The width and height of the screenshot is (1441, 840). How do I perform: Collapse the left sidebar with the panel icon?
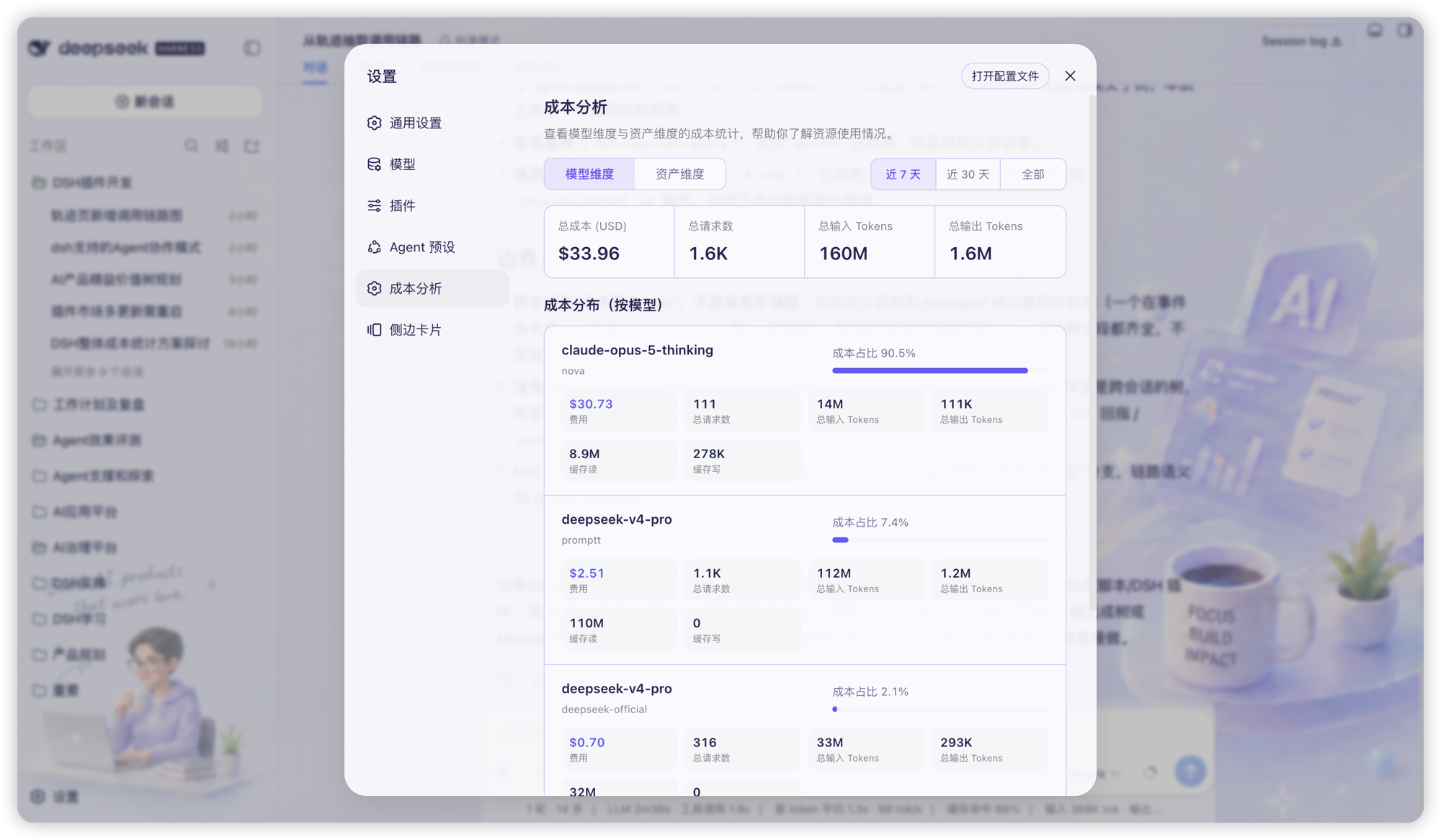251,48
